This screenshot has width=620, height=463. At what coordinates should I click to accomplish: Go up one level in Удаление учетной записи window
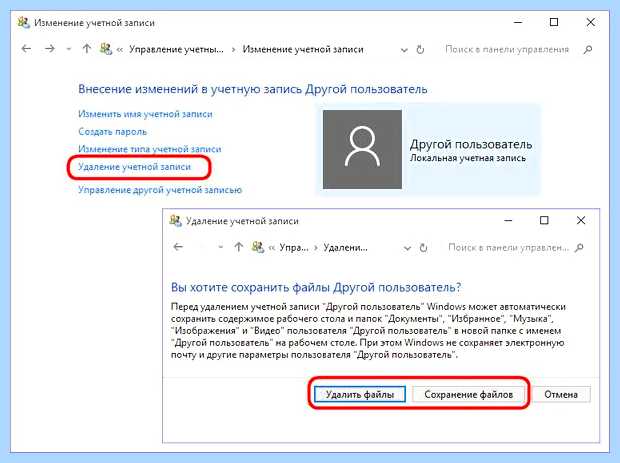[238, 247]
